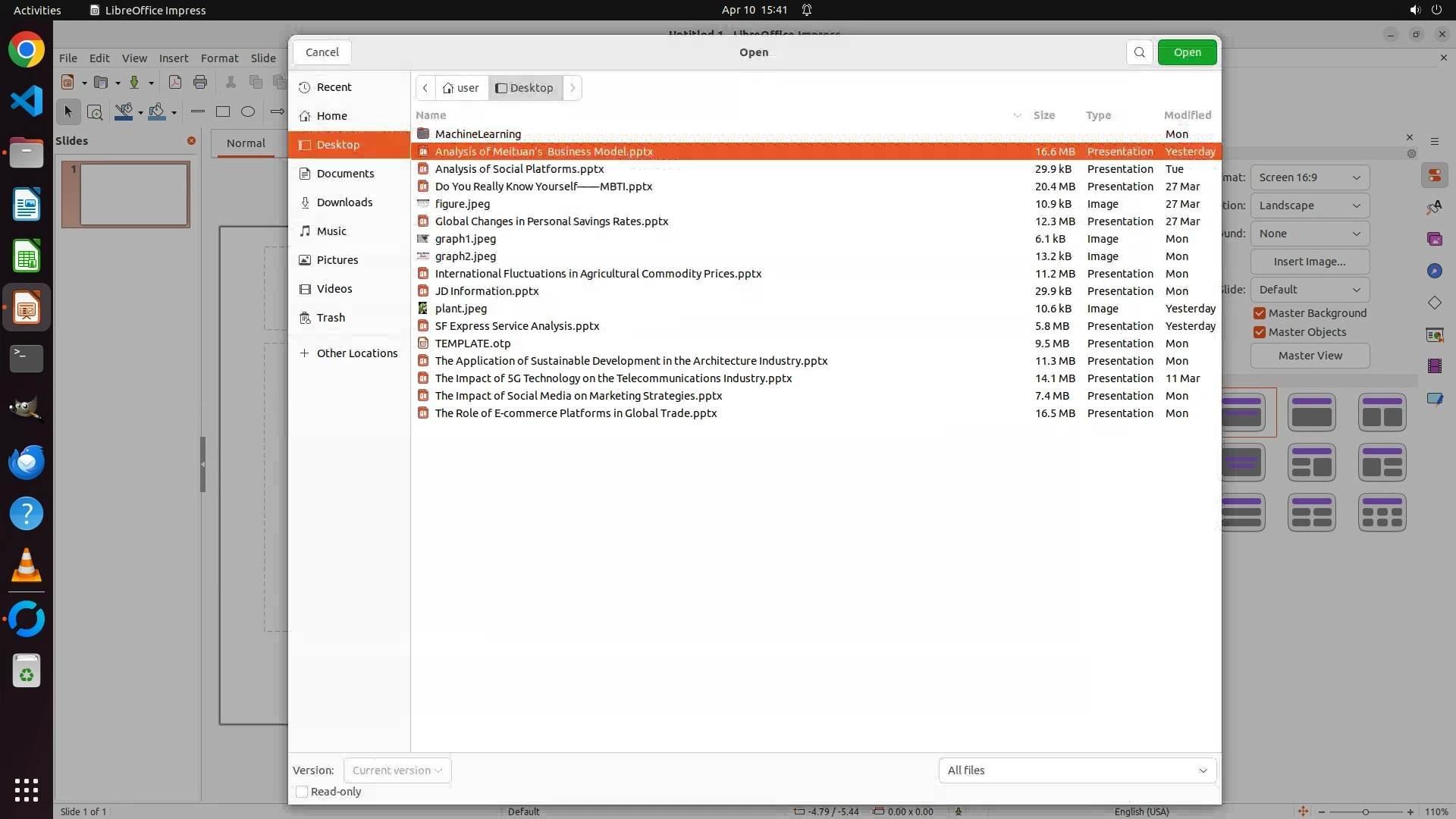Click the zoom slider in status bar
The image size is (1456, 819).
1365,812
